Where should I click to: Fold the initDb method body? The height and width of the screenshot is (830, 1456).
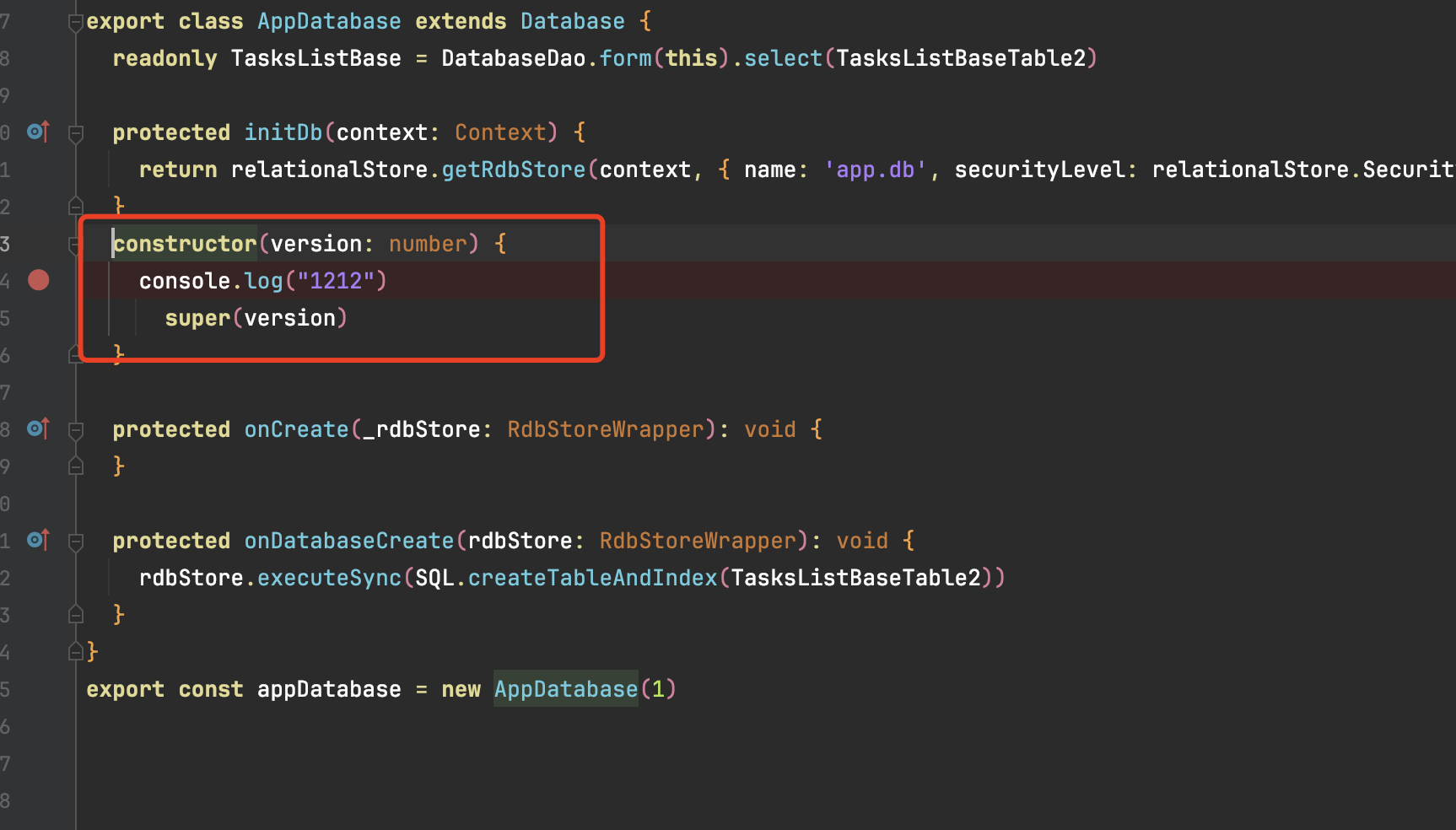click(76, 133)
